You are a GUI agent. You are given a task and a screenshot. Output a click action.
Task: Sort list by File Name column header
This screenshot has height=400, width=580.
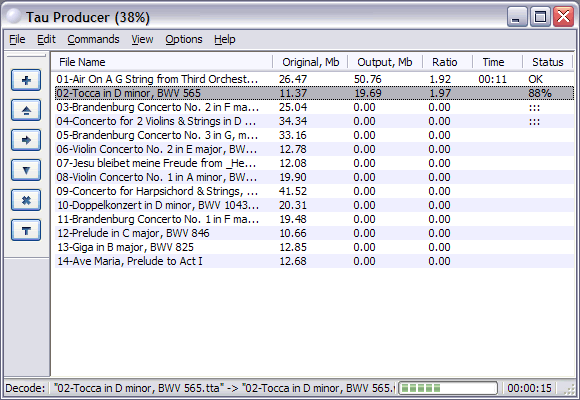click(162, 62)
